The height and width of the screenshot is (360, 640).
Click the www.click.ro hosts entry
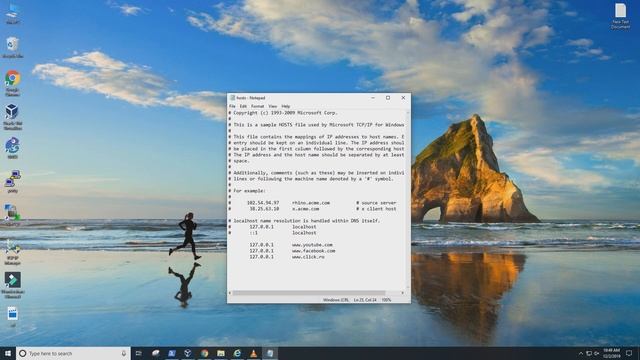[x=308, y=257]
